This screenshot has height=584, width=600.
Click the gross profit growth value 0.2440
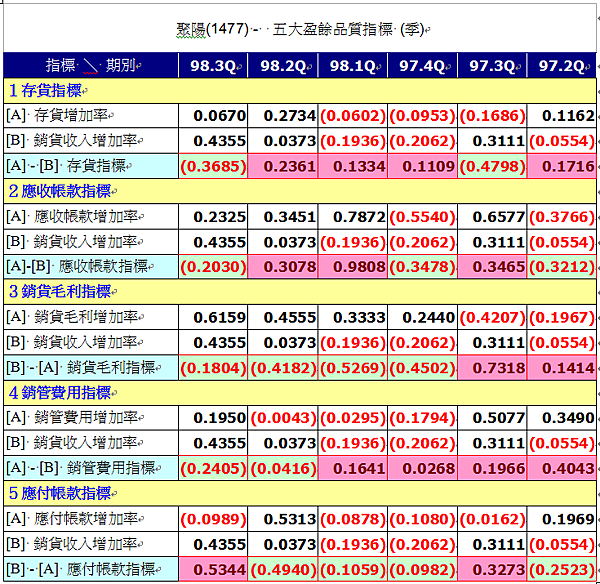(x=429, y=317)
